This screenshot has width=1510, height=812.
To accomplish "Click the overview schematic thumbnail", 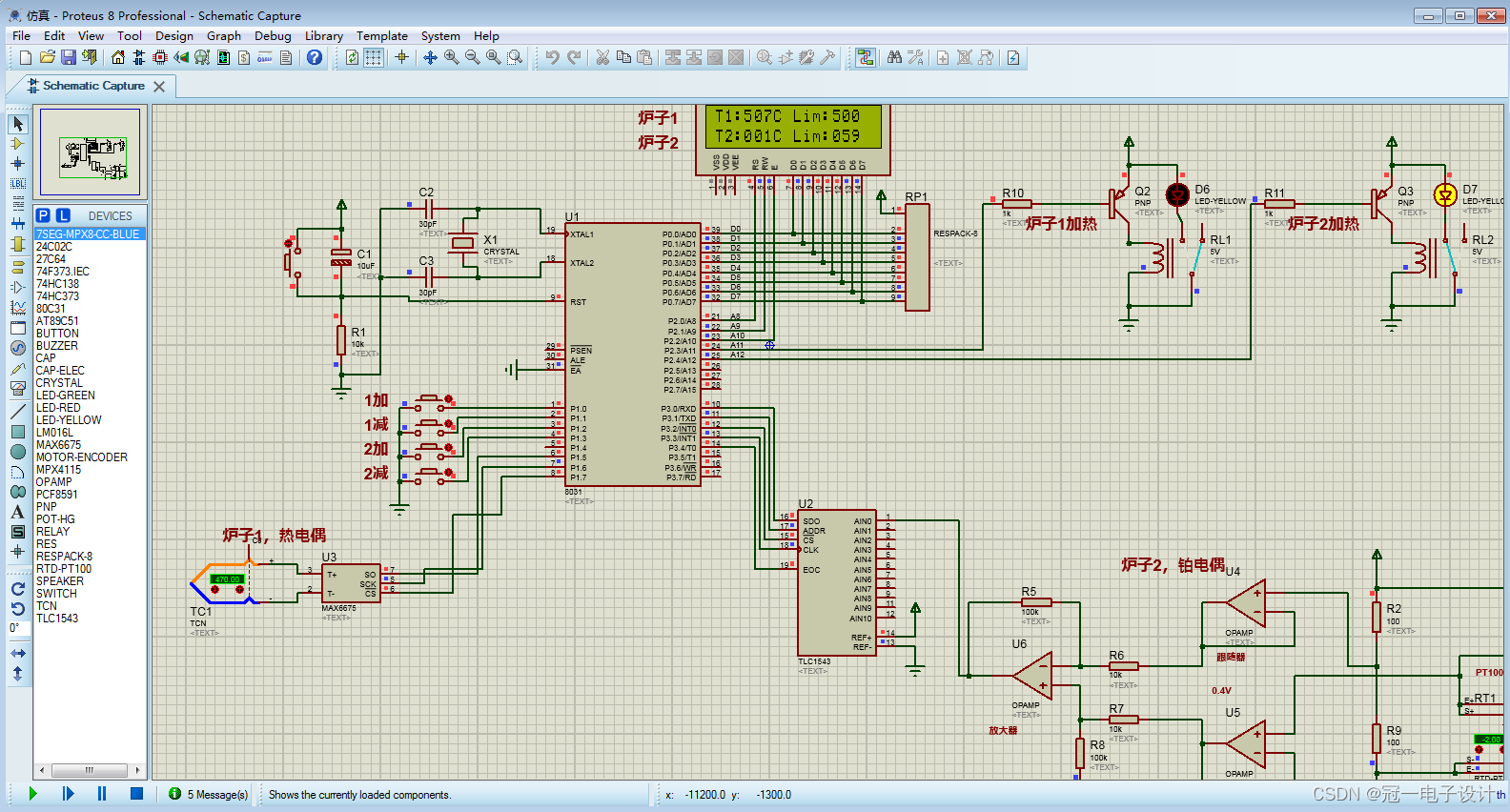I will (90, 152).
